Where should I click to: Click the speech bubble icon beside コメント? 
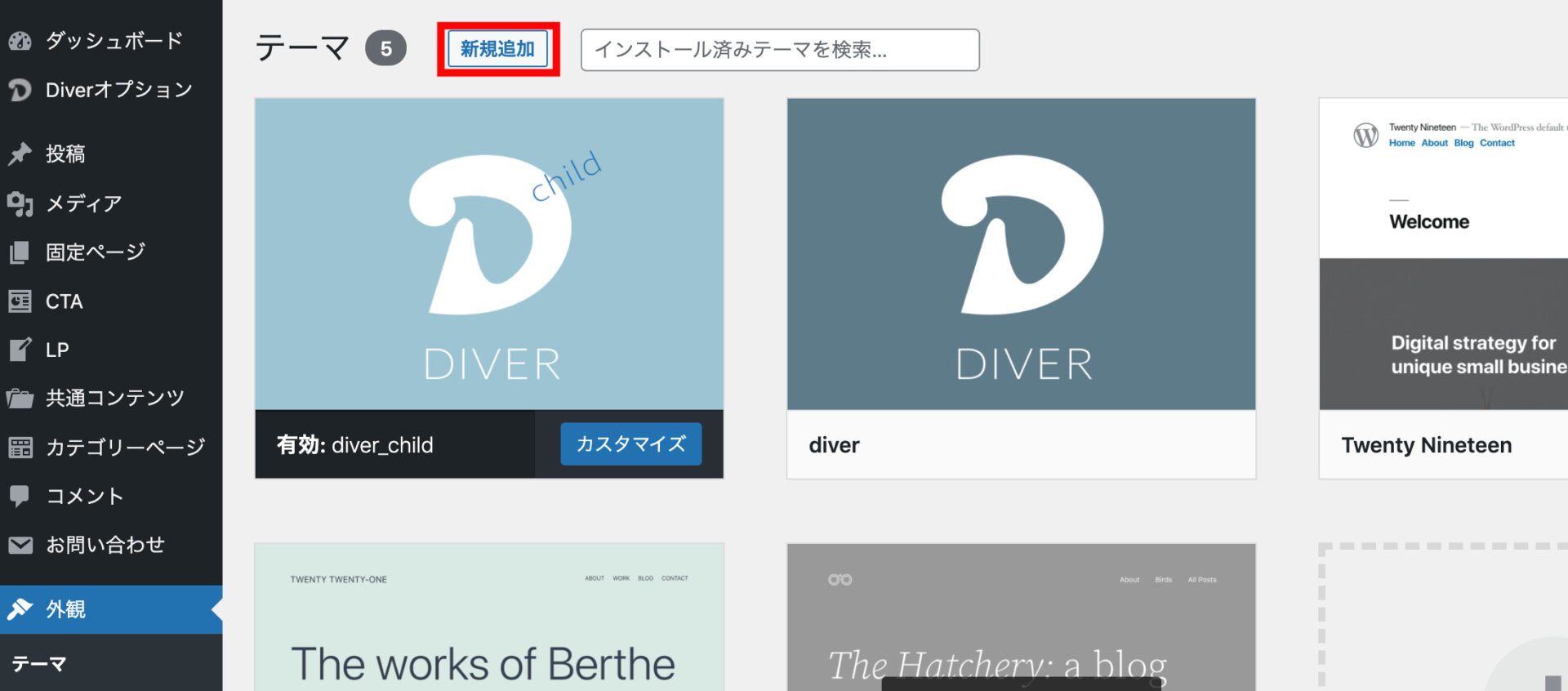pyautogui.click(x=20, y=496)
